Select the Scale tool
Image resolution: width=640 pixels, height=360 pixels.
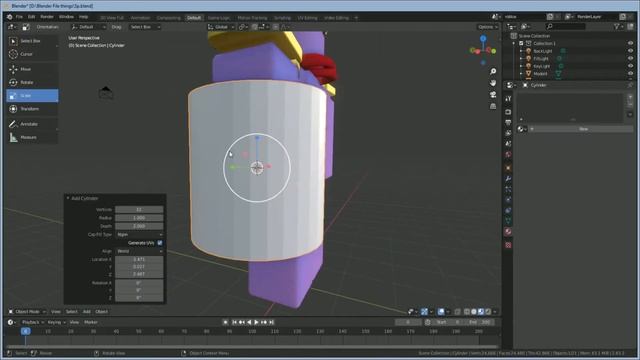tap(32, 96)
